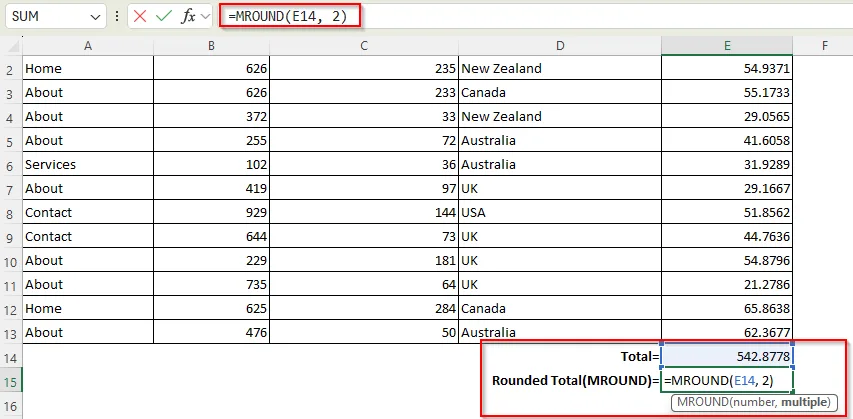Click MROUND function name in tooltip
The height and width of the screenshot is (419, 853).
point(703,403)
